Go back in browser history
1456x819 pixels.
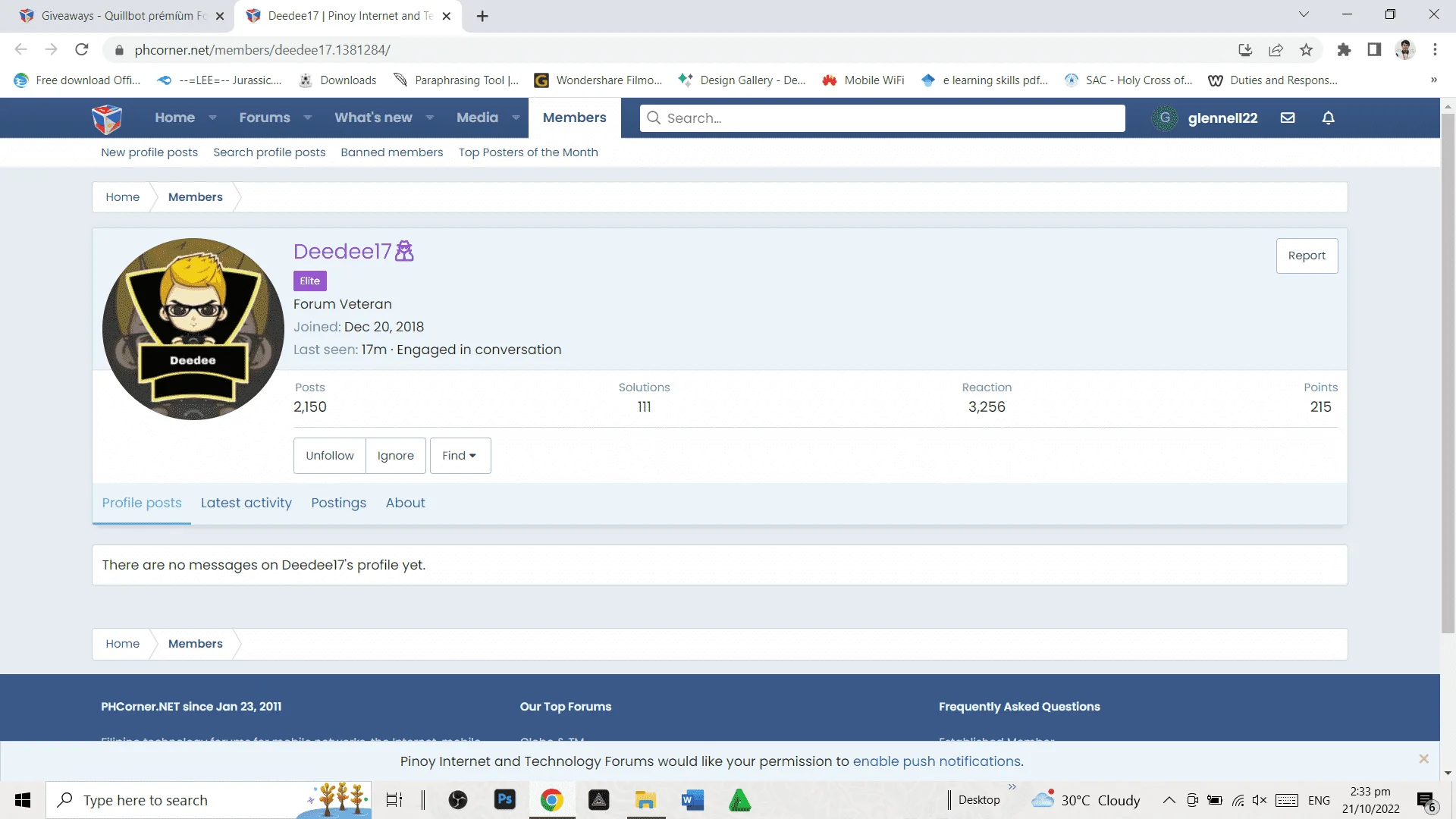coord(21,50)
